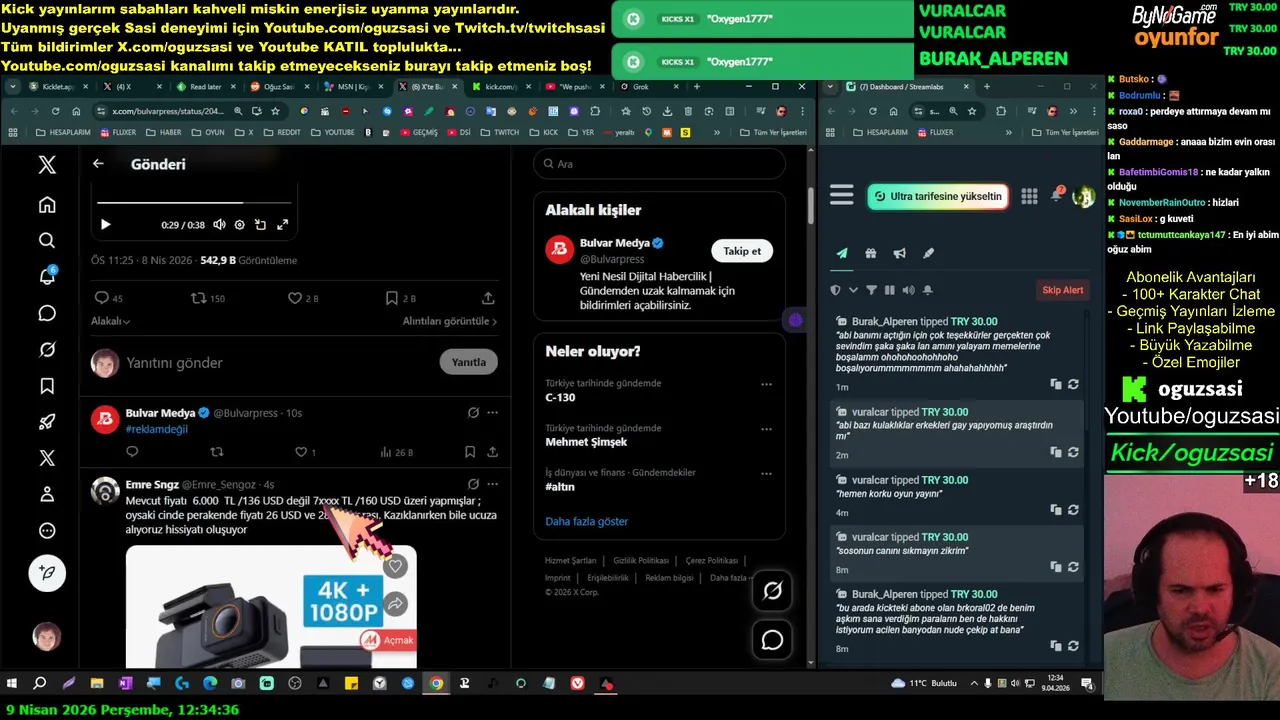The height and width of the screenshot is (720, 1280).
Task: Open more options for #altın trend
Action: [766, 473]
